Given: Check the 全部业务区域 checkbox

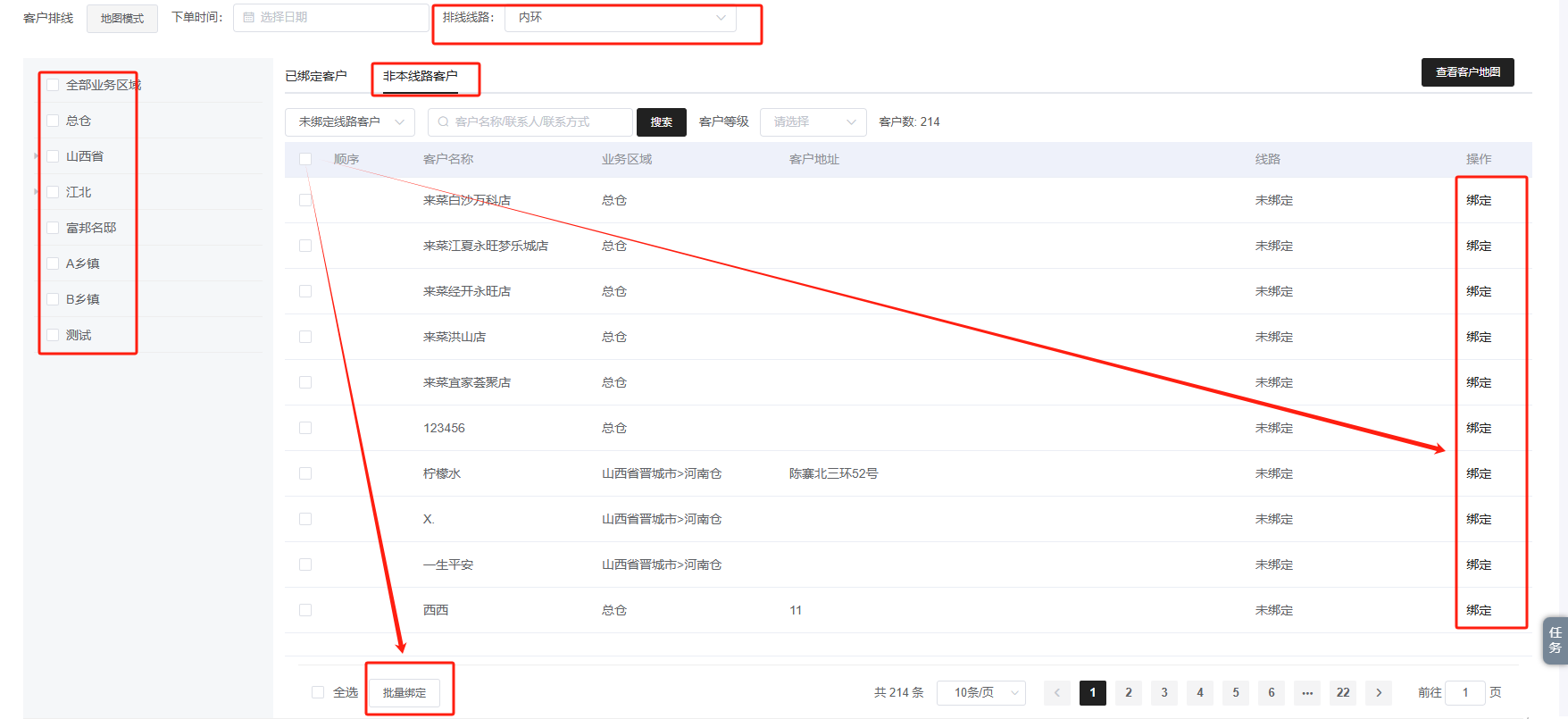Looking at the screenshot, I should click(x=53, y=85).
